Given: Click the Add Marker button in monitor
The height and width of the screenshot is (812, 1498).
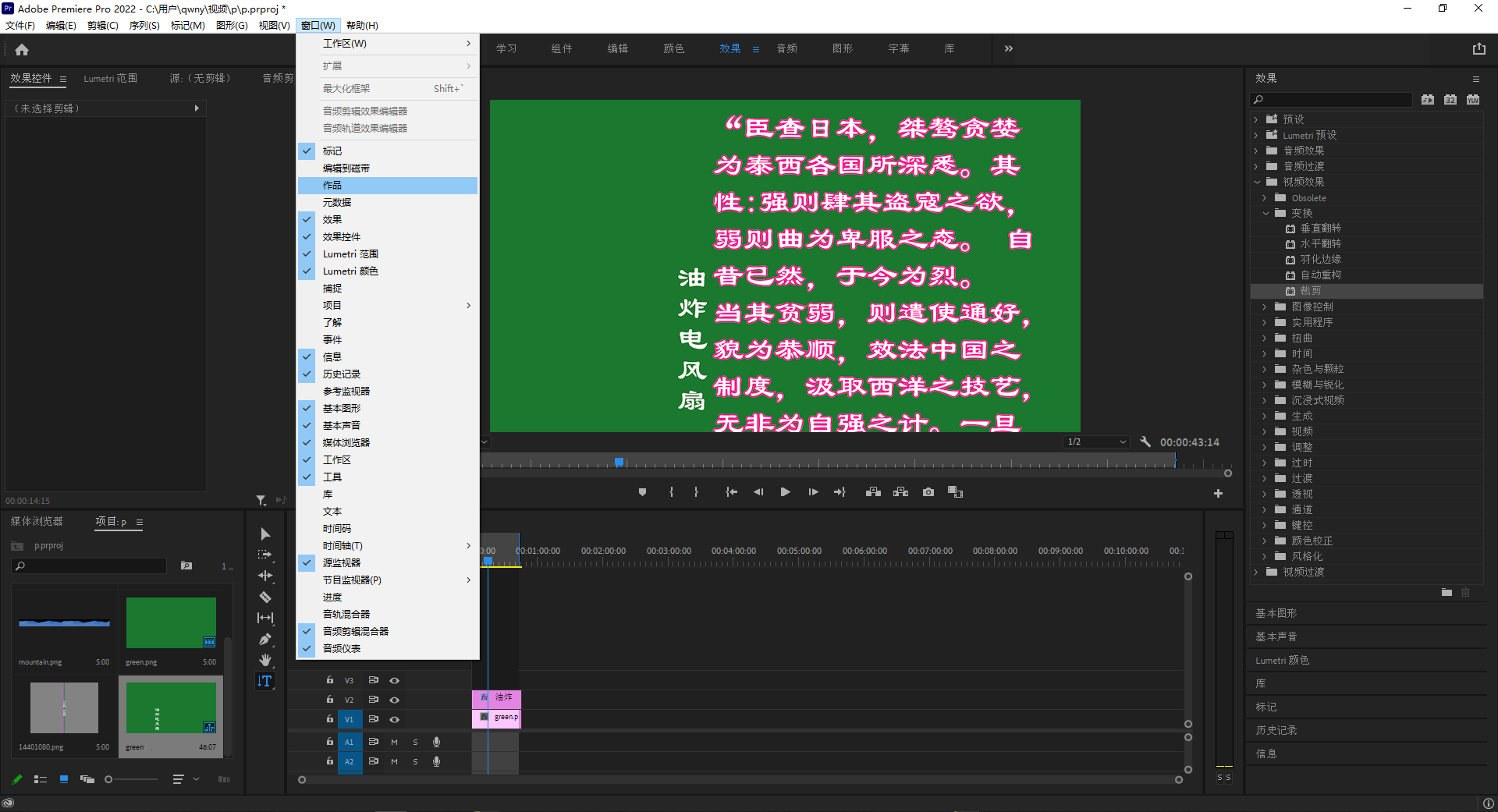Looking at the screenshot, I should click(x=642, y=492).
